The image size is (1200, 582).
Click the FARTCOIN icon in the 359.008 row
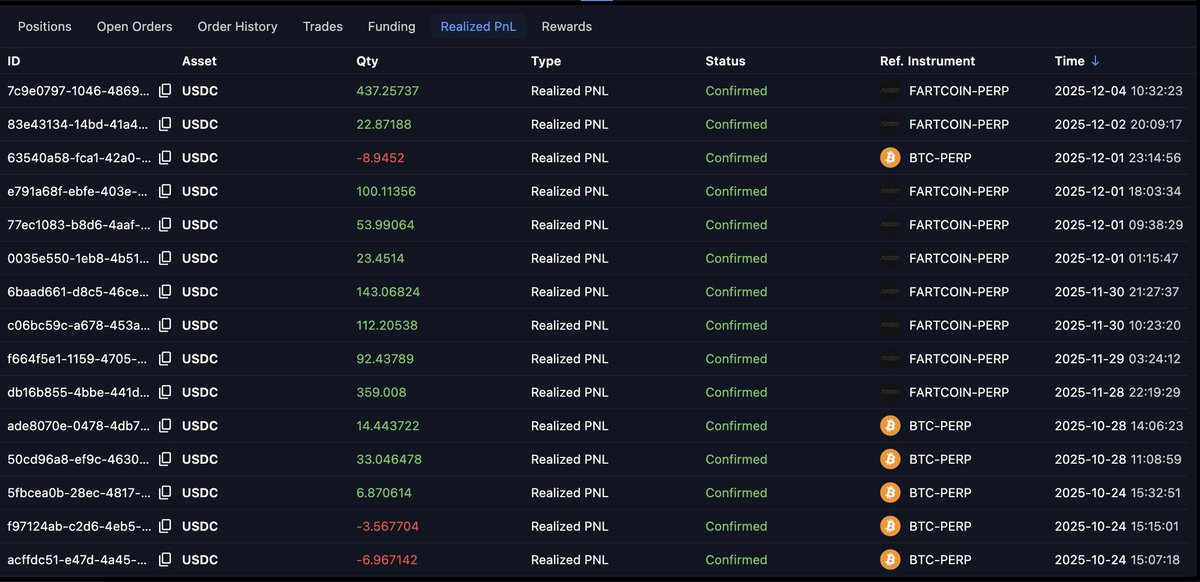pyautogui.click(x=890, y=393)
